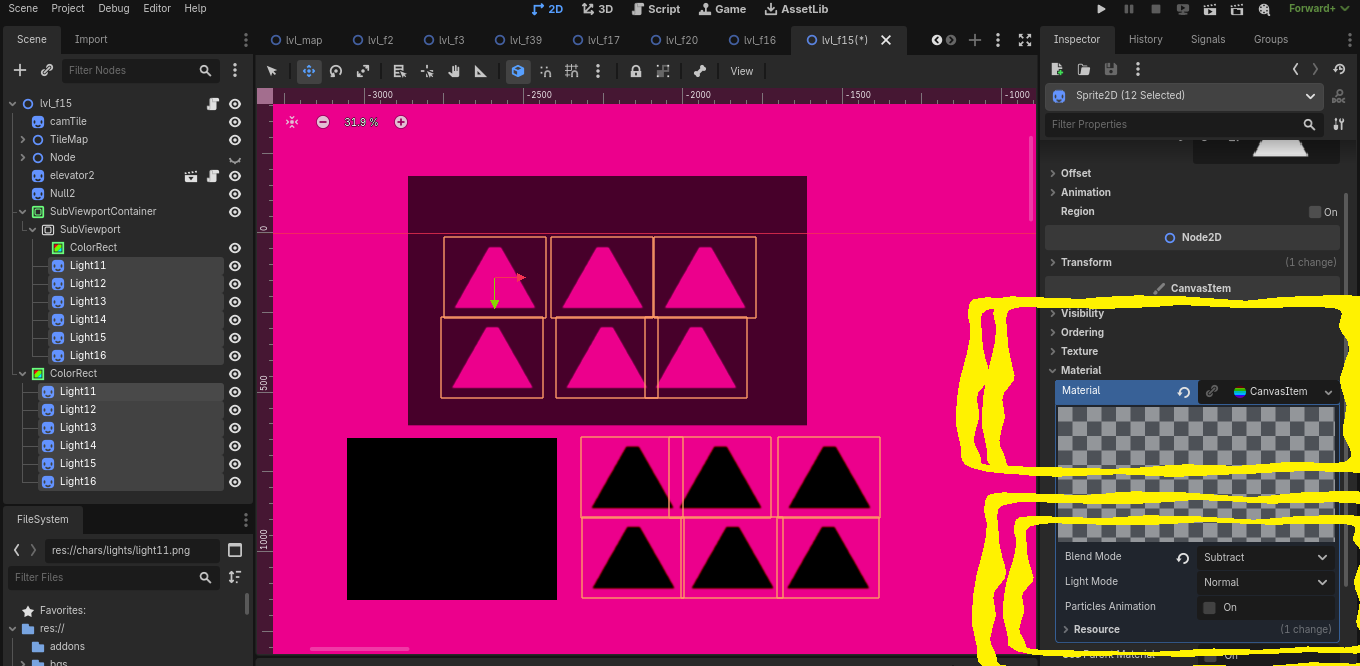This screenshot has height=666, width=1360.
Task: Toggle visibility of camTile node
Action: [x=235, y=122]
